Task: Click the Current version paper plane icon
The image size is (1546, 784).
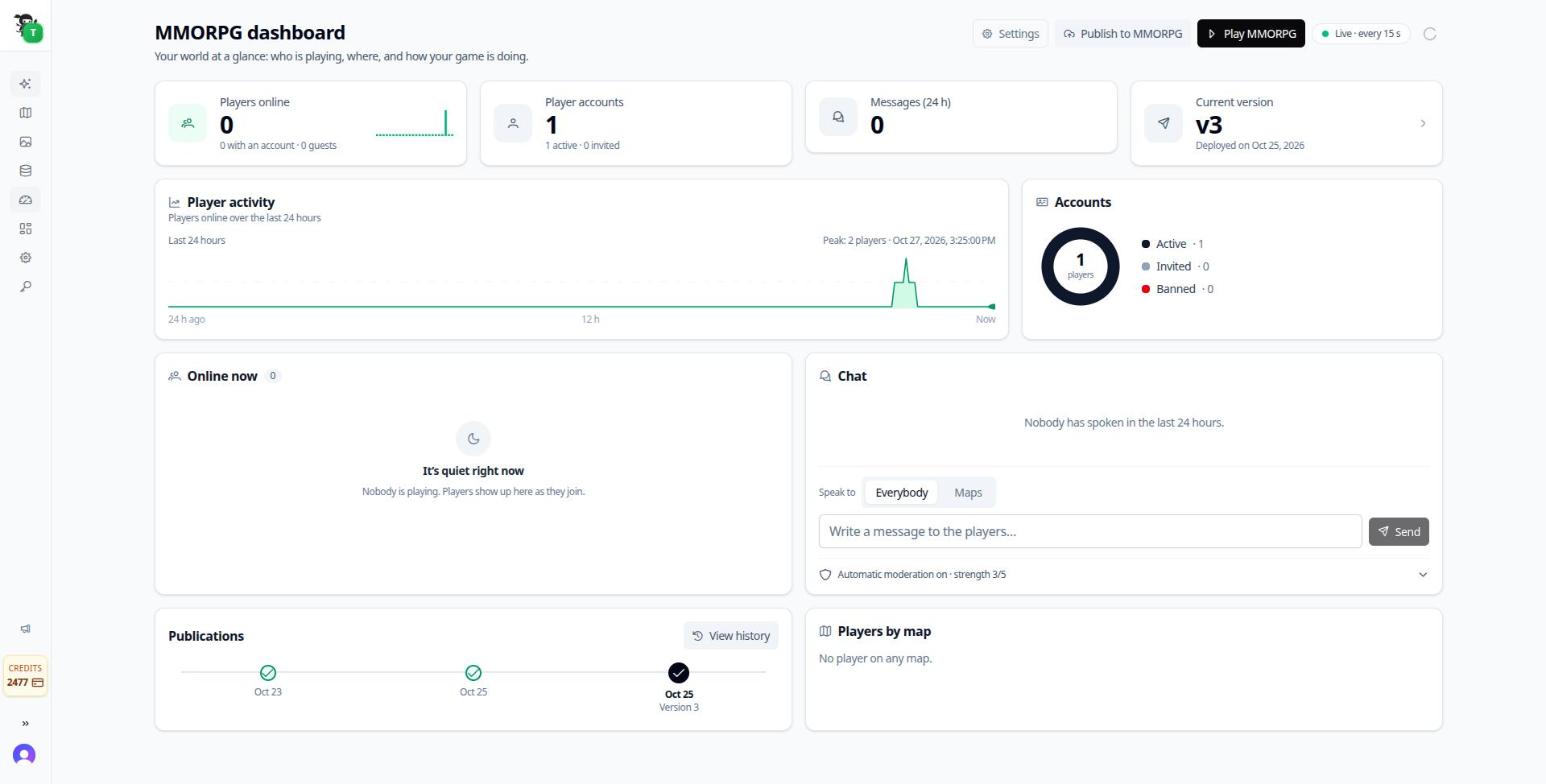Action: coord(1163,123)
